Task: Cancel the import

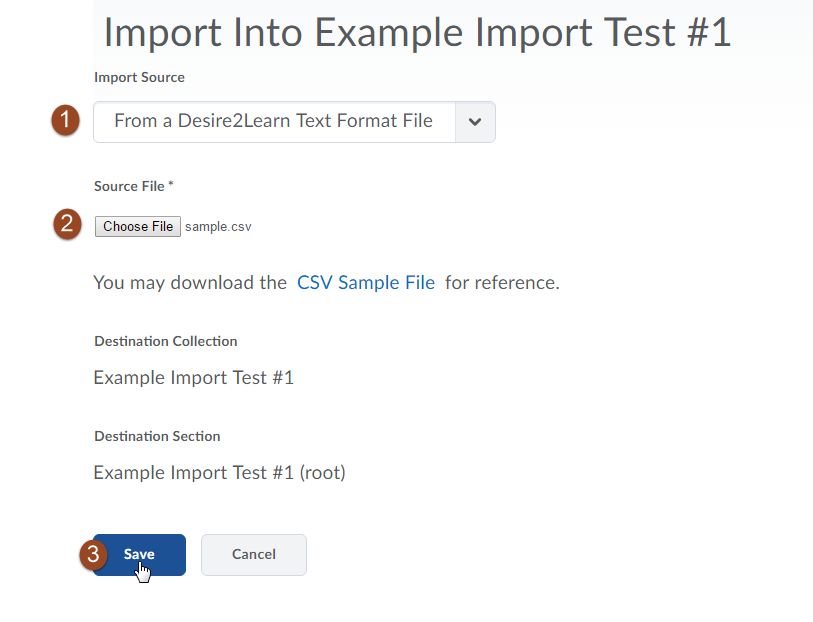Action: (x=254, y=555)
